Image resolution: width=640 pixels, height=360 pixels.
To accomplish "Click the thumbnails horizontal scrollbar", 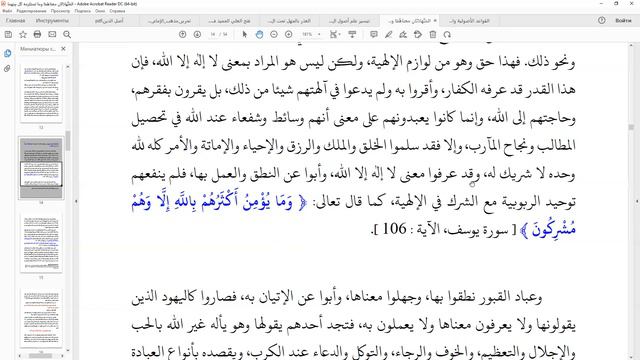I will tap(40, 356).
